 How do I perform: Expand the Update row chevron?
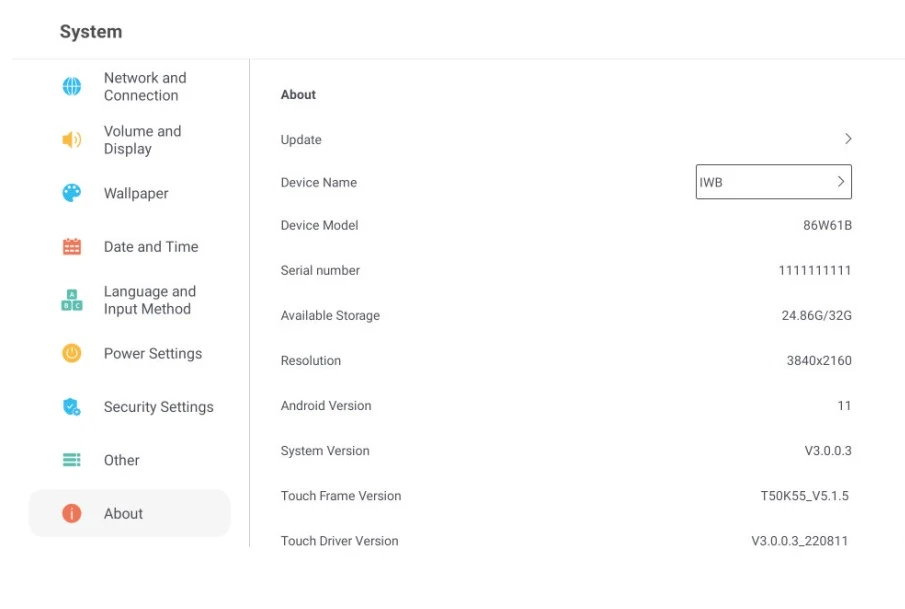pyautogui.click(x=848, y=139)
